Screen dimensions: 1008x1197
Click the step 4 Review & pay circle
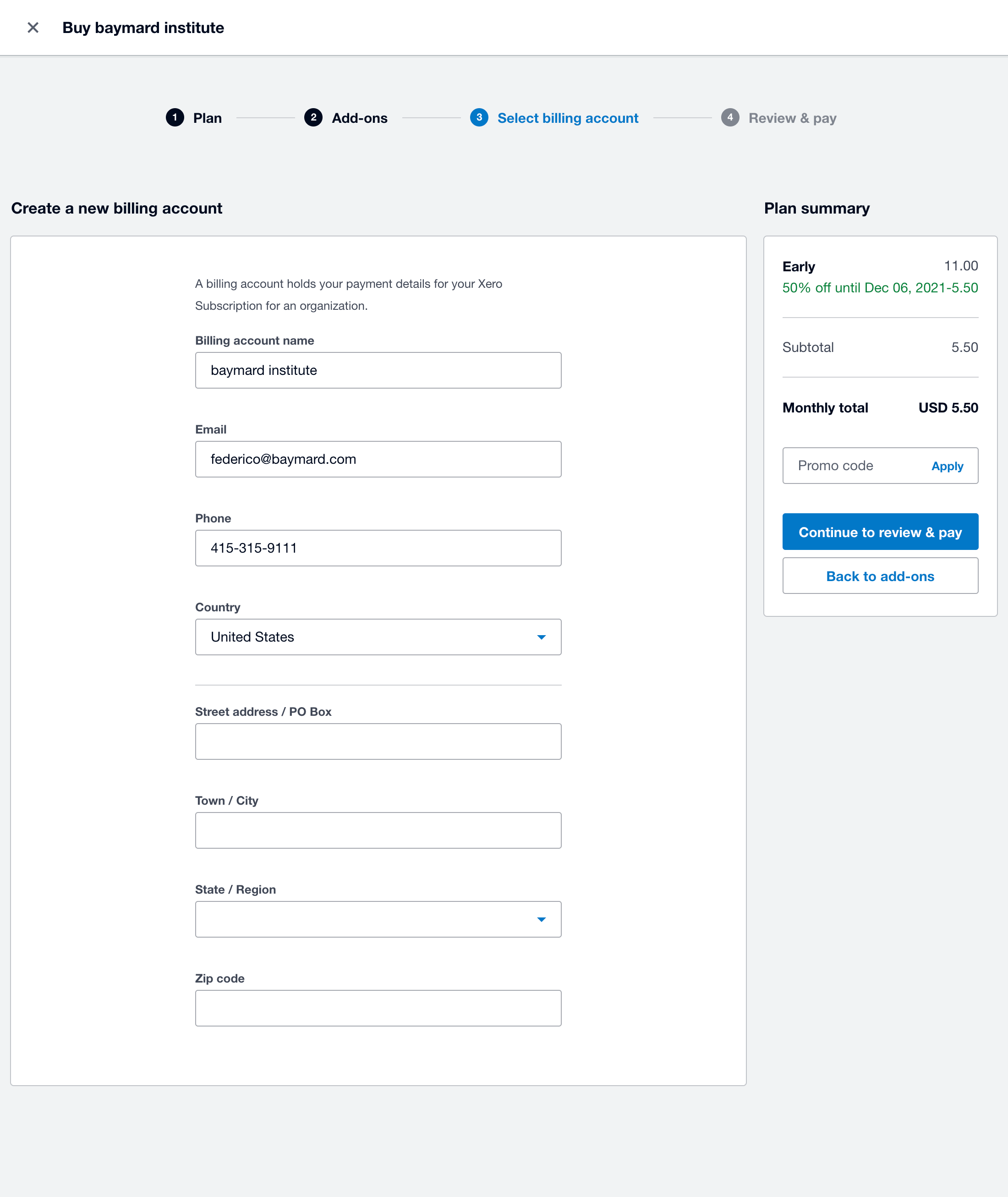click(x=731, y=118)
